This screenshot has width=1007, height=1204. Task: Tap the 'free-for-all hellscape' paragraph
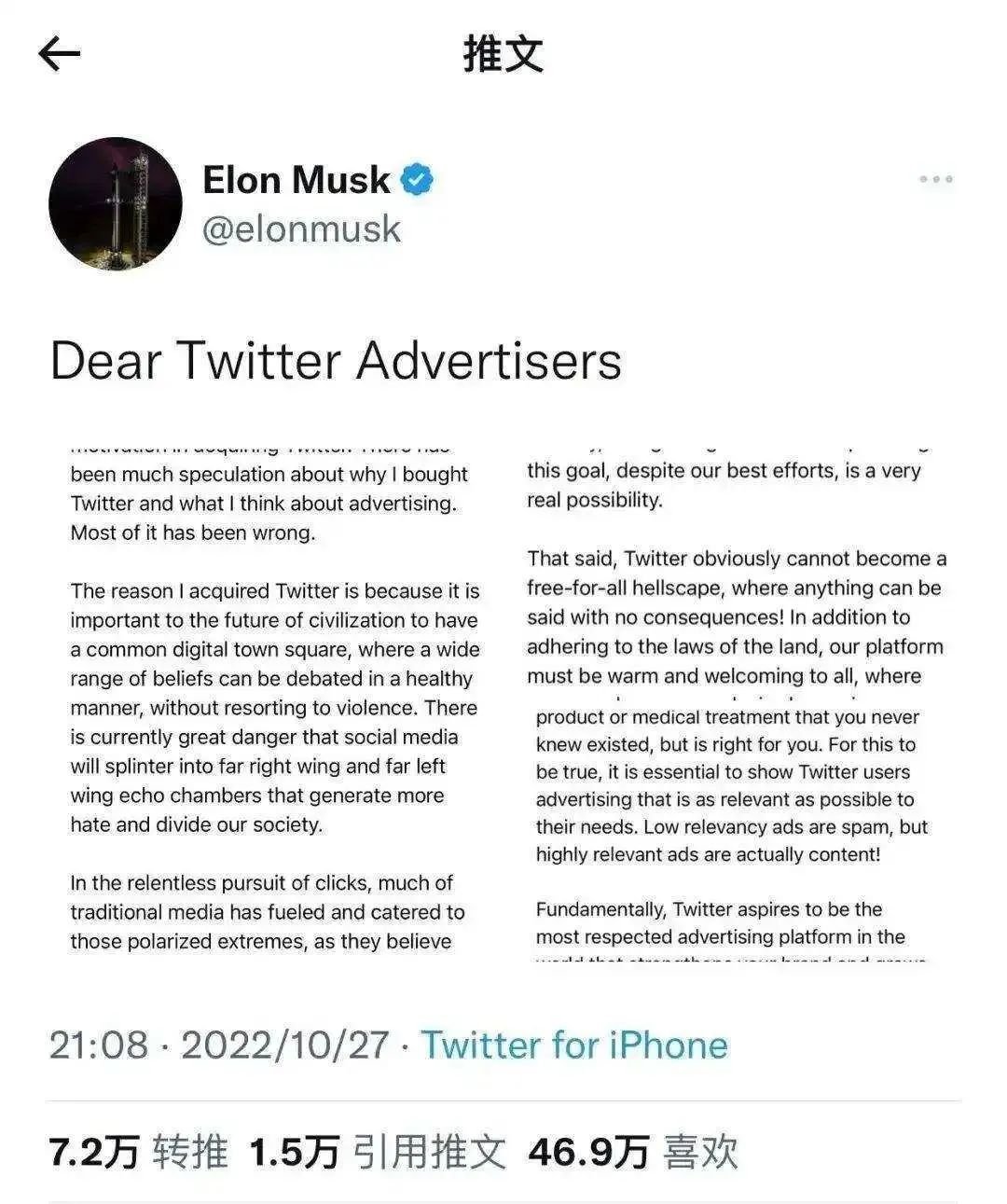coord(737,617)
